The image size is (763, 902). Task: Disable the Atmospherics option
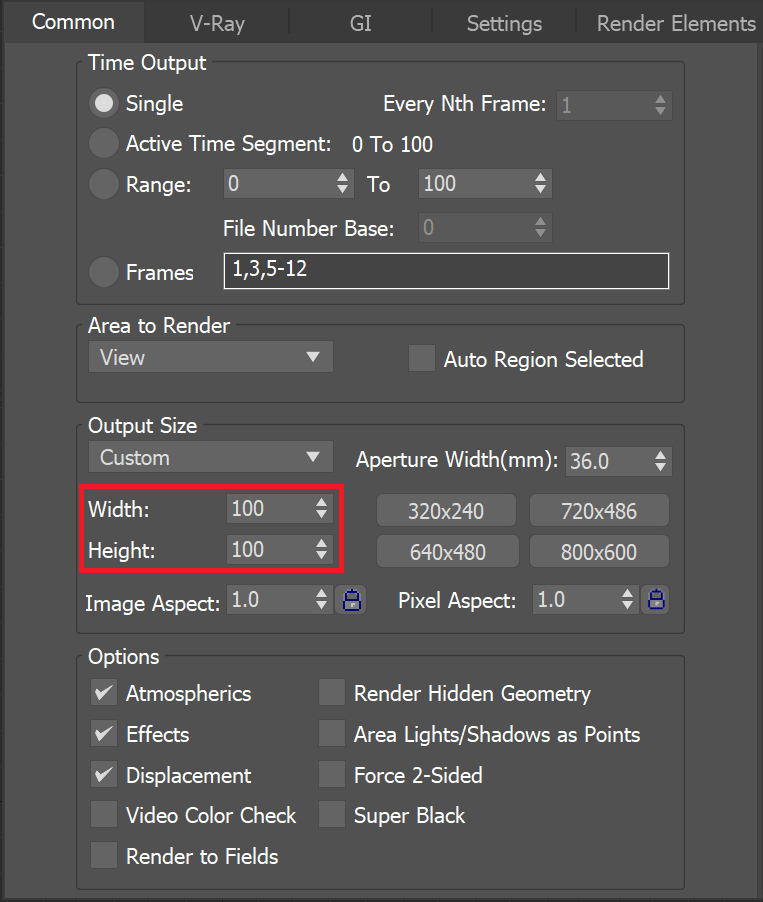[103, 693]
